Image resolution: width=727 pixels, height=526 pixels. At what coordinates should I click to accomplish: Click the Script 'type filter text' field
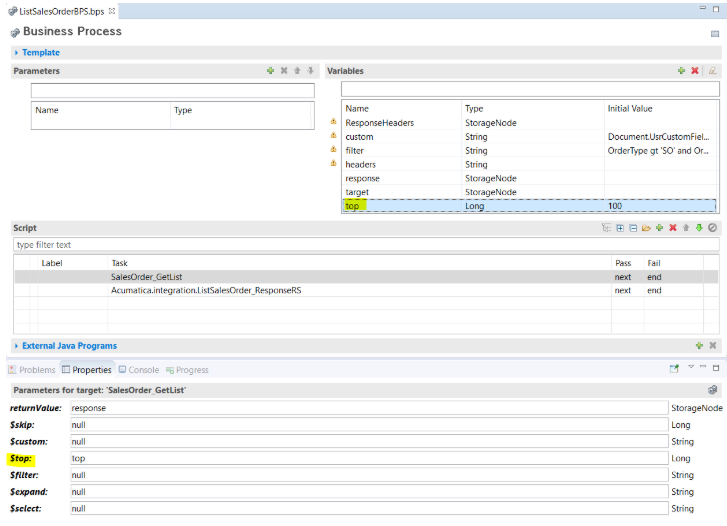[366, 244]
